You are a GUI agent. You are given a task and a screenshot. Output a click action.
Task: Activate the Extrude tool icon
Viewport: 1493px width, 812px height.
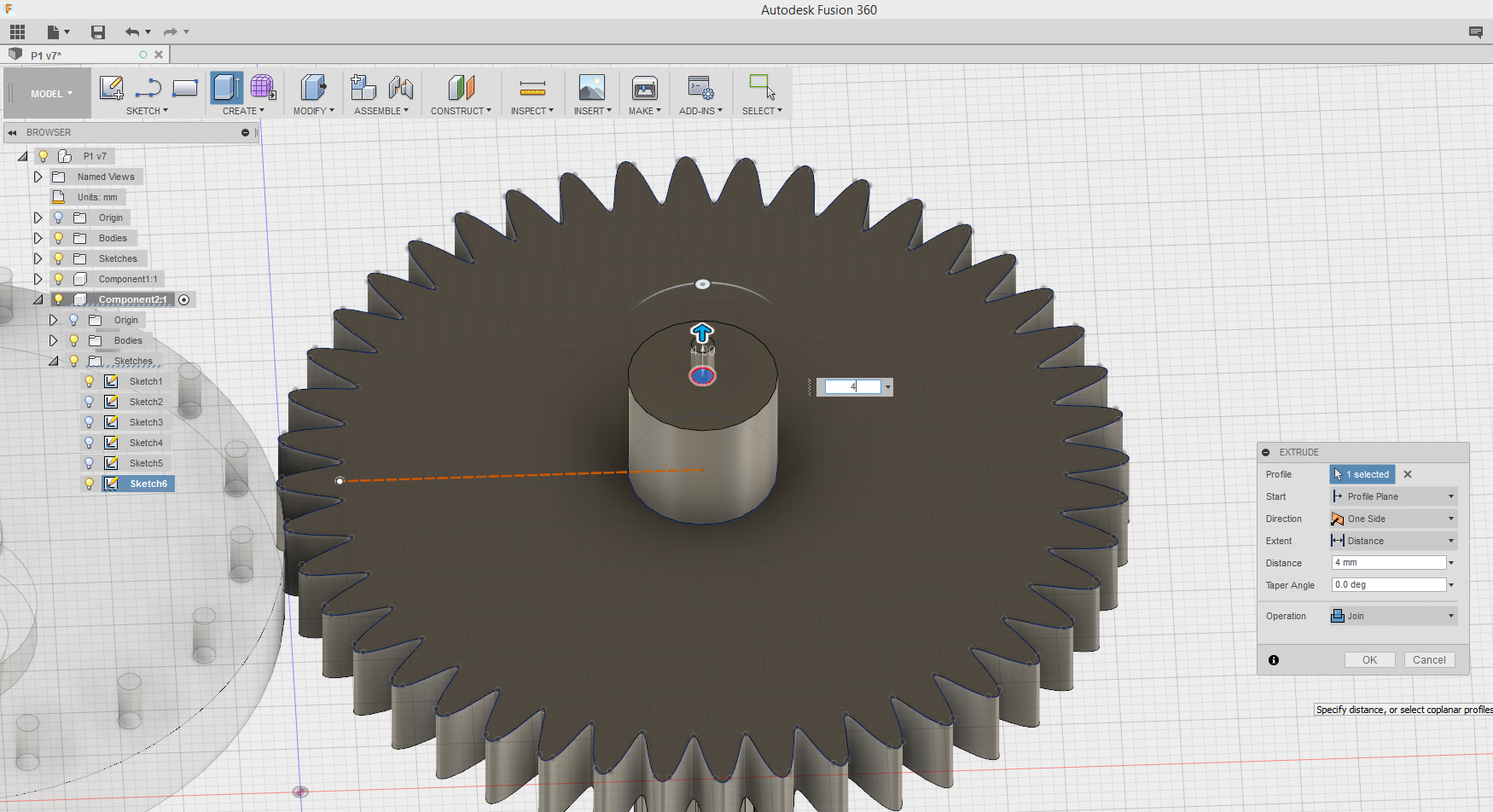pyautogui.click(x=227, y=88)
